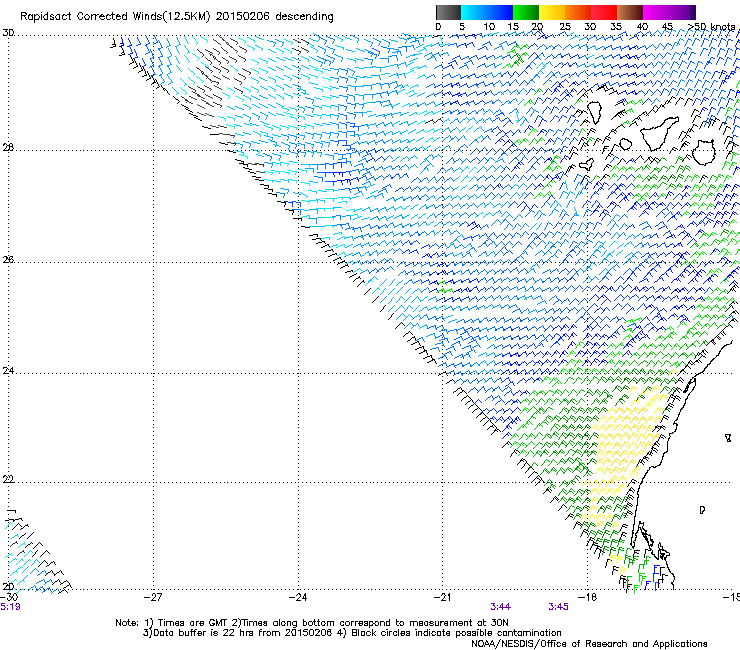Click the longitude "-21" label on the bottom axis
Screen dimensions: 740x650
pos(443,597)
